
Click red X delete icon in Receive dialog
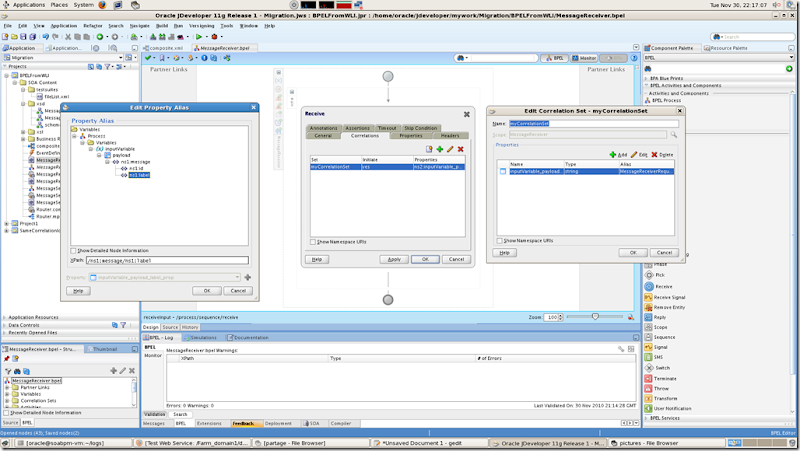pyautogui.click(x=461, y=149)
